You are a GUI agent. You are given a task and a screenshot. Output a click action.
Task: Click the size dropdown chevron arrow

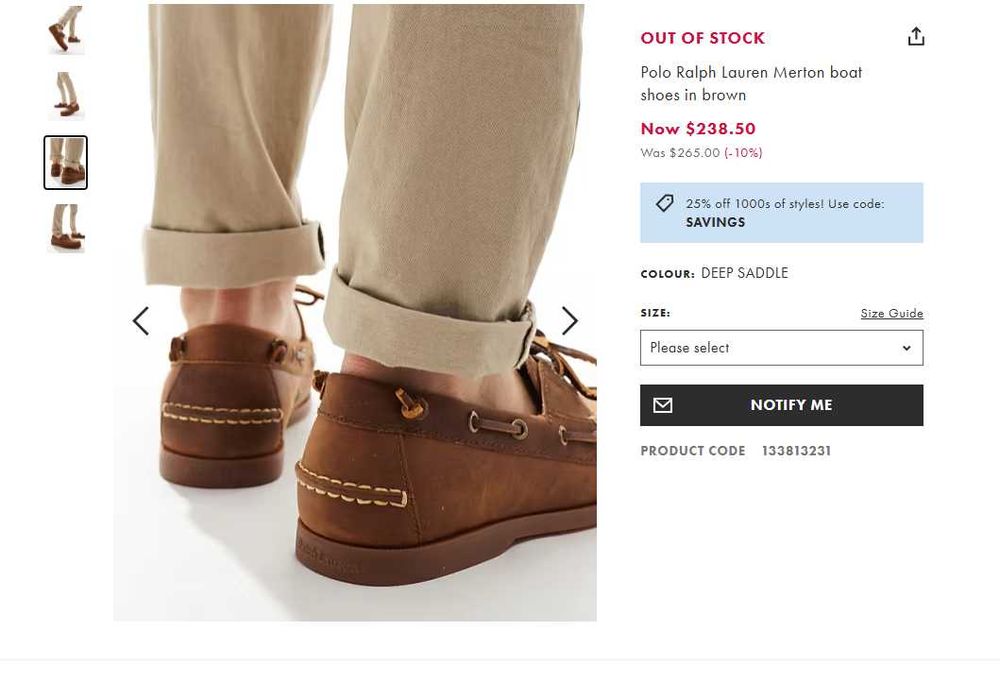pos(906,348)
